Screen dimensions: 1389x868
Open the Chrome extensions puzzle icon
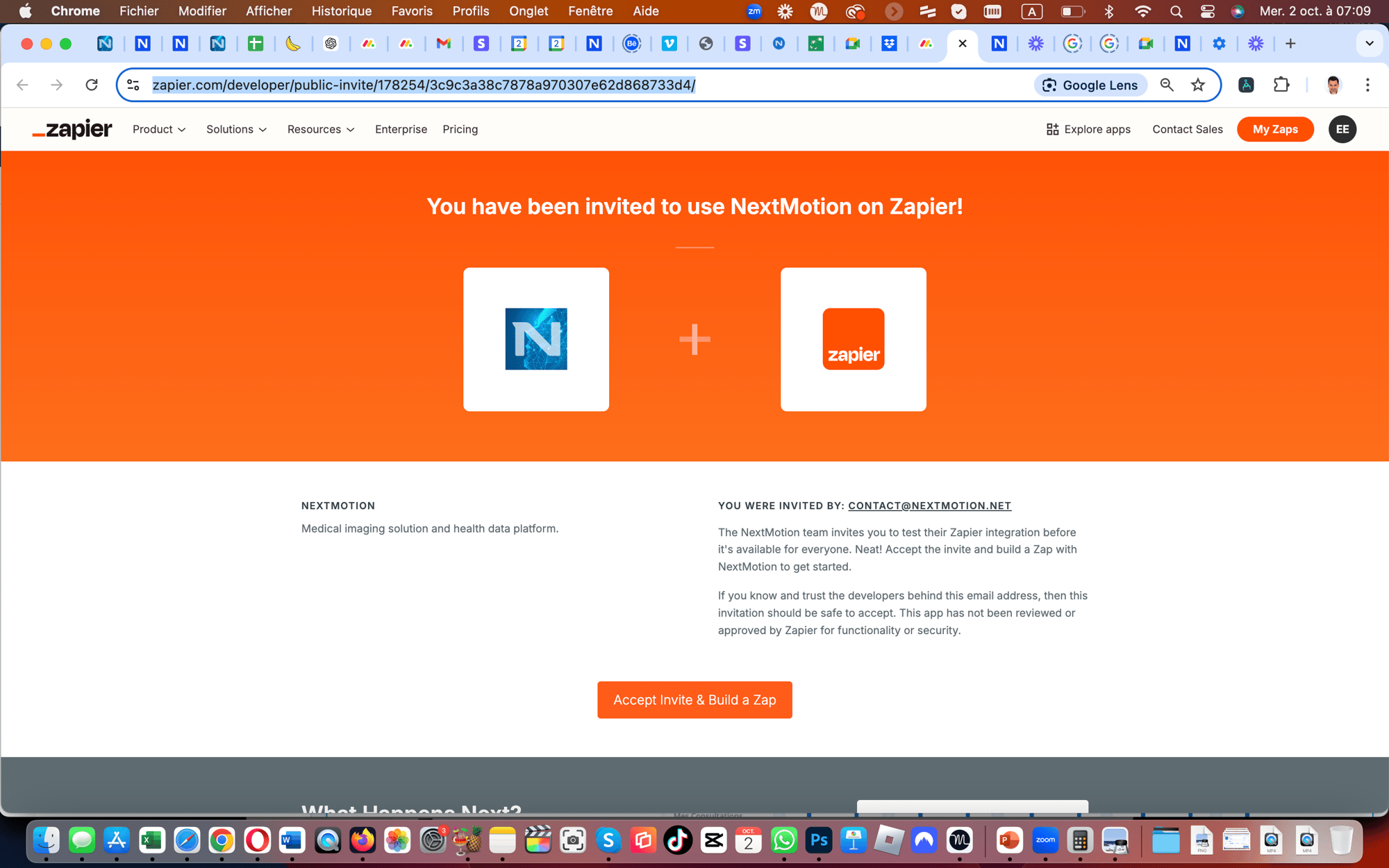1281,85
